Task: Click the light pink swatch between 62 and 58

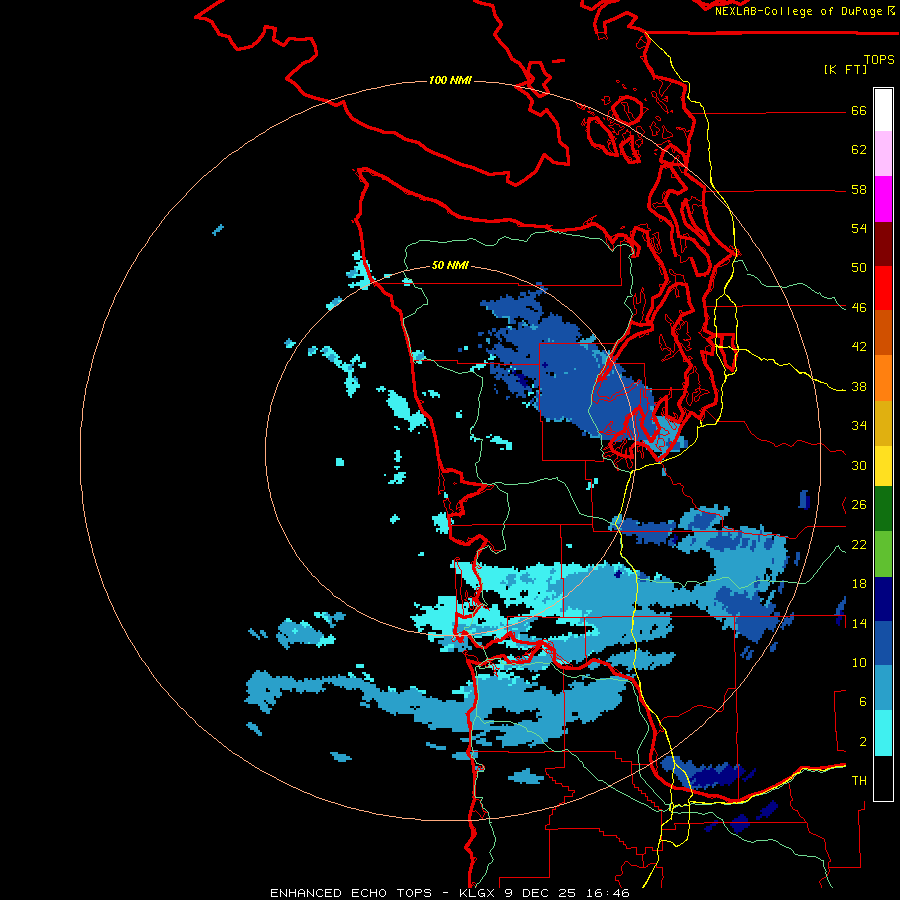Action: (x=883, y=153)
